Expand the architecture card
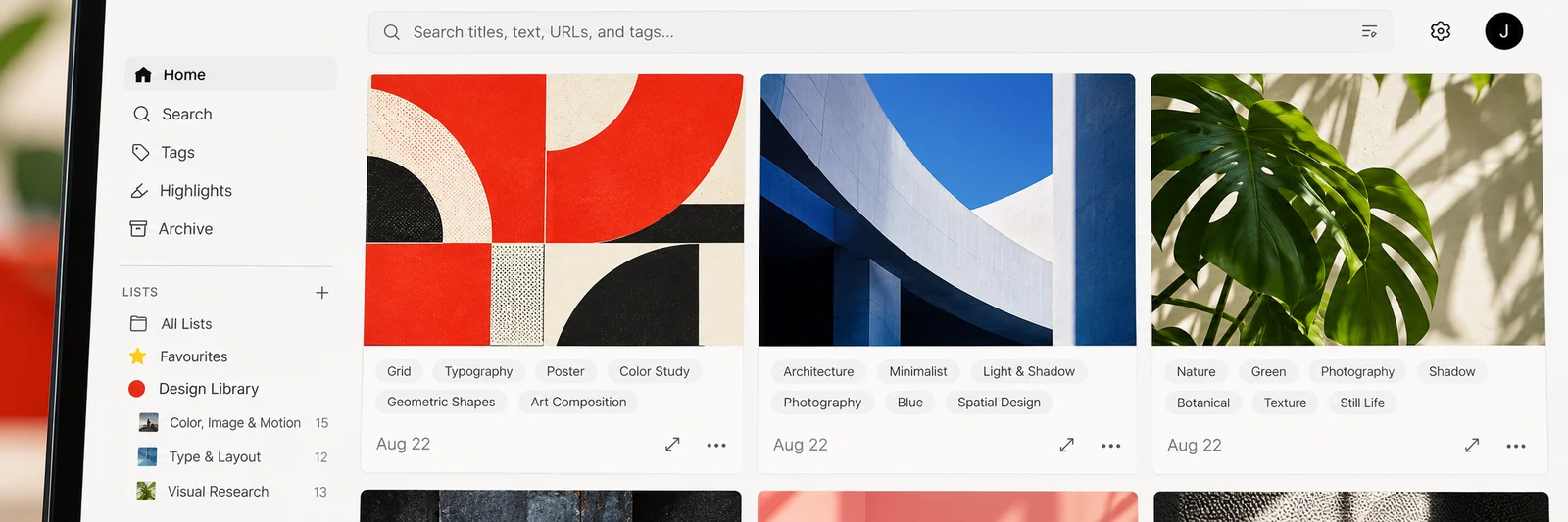 click(x=1066, y=445)
